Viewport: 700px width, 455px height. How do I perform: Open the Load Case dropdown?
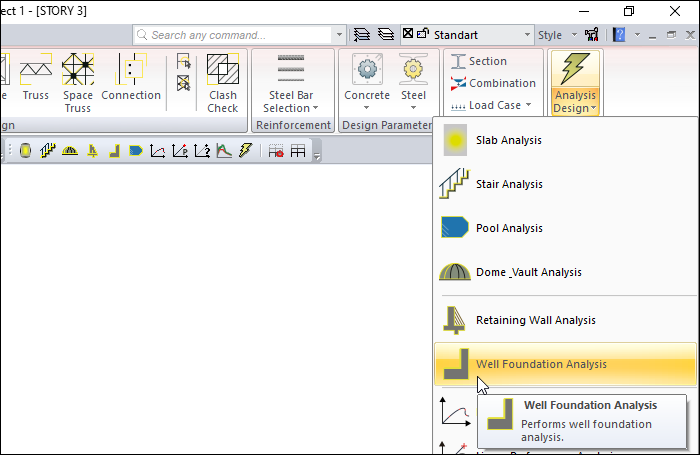(492, 105)
